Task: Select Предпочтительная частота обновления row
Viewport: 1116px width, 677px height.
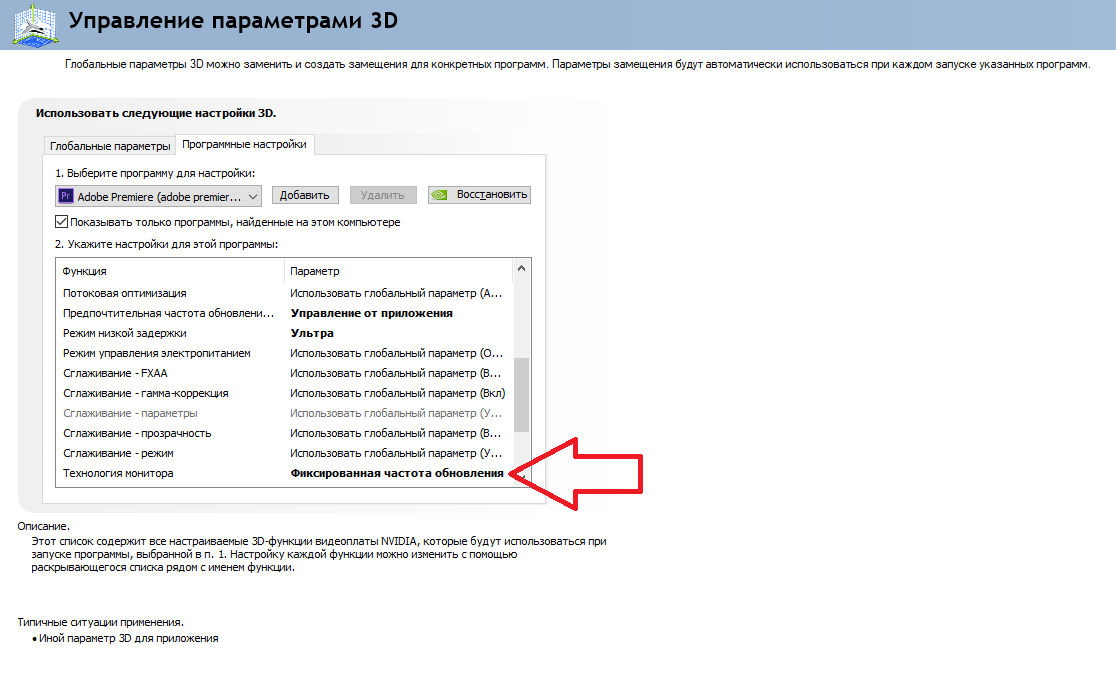Action: click(x=284, y=313)
